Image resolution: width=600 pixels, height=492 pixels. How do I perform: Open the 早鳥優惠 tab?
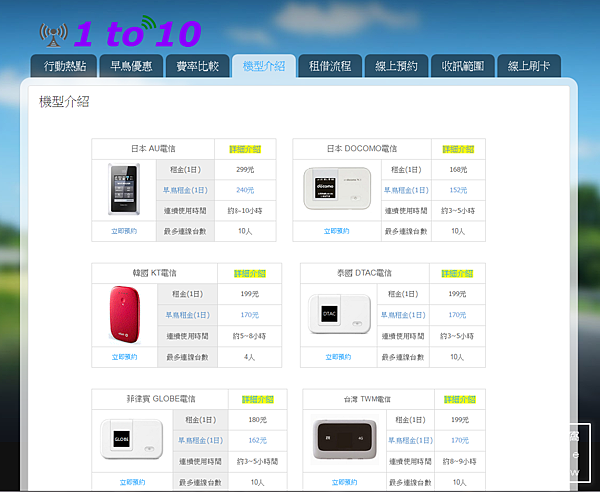click(131, 66)
